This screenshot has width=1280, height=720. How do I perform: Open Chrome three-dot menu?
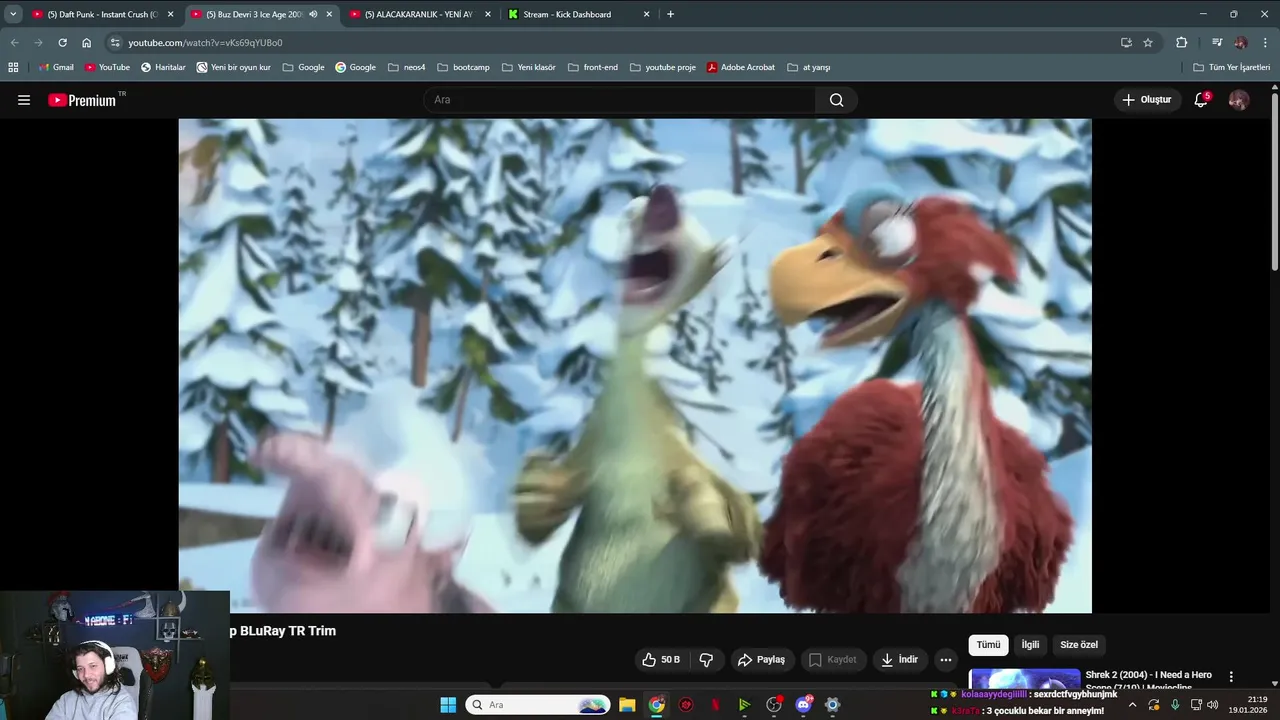pyautogui.click(x=1265, y=43)
